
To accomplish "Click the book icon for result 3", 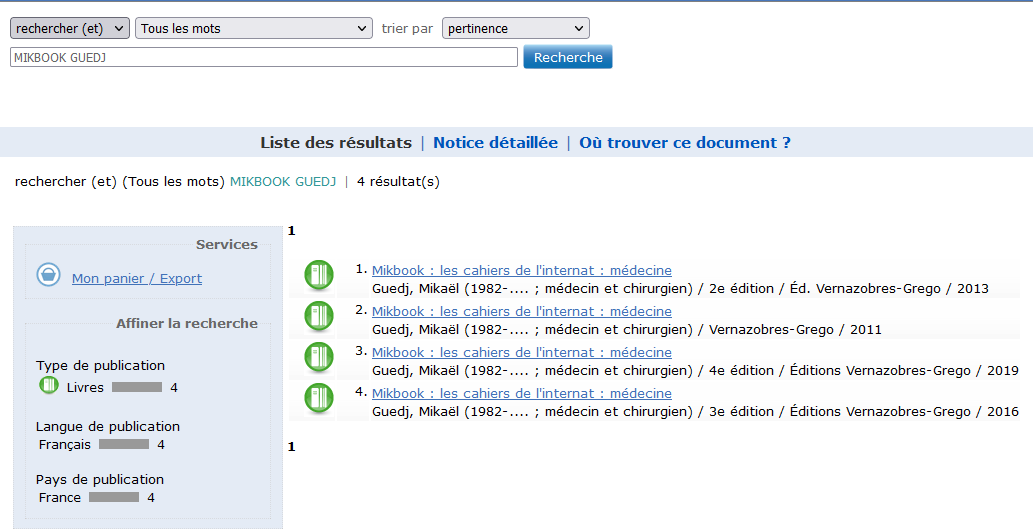I will [x=319, y=357].
